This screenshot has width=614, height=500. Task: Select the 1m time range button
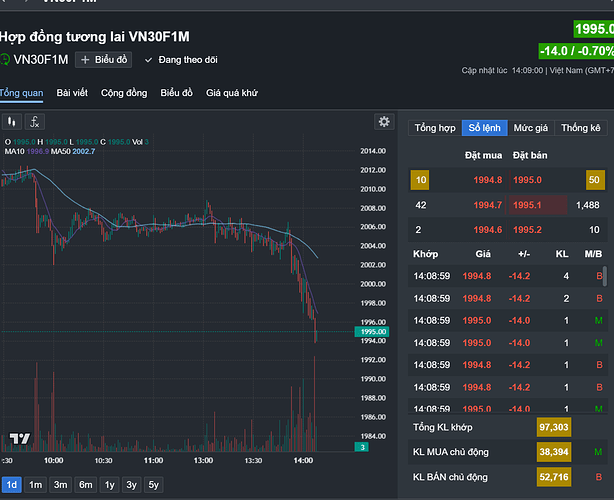[35, 485]
